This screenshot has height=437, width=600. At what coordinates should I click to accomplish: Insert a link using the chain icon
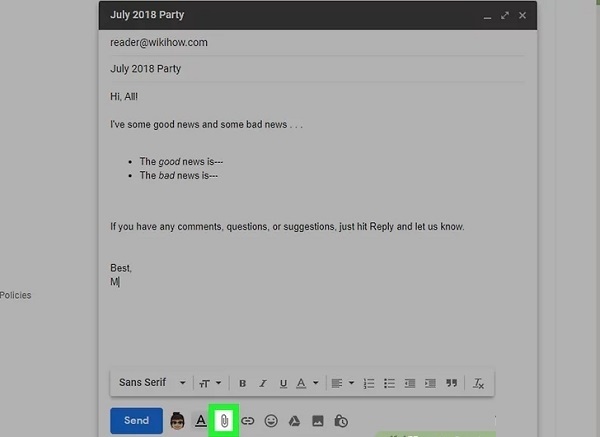tap(248, 421)
